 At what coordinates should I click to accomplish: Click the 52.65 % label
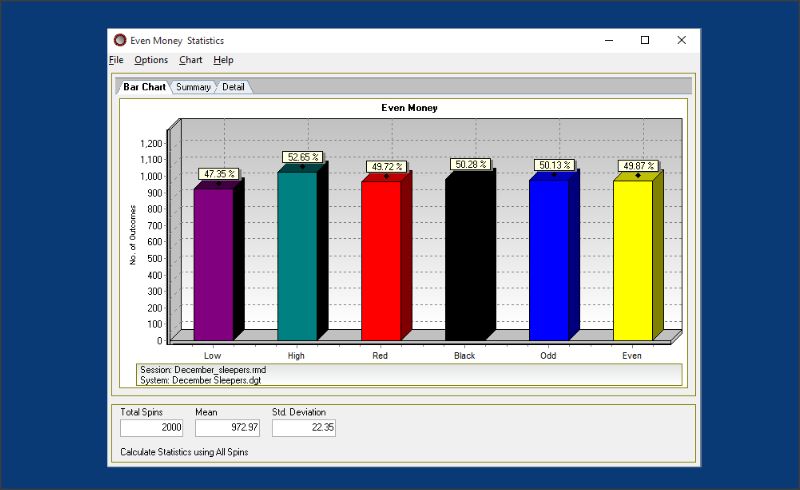303,157
